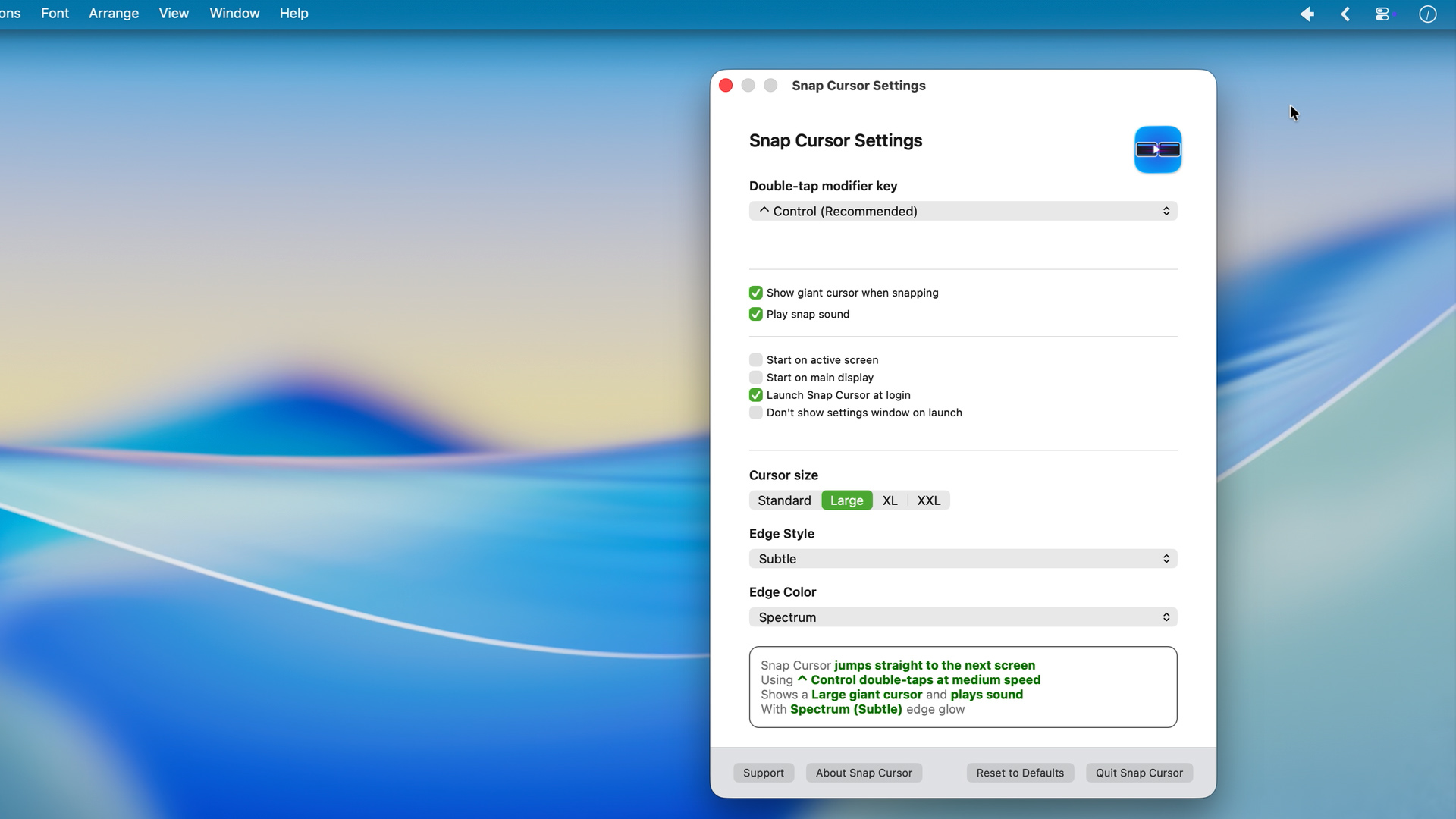Click the About Snap Cursor button
The height and width of the screenshot is (819, 1456).
click(864, 773)
